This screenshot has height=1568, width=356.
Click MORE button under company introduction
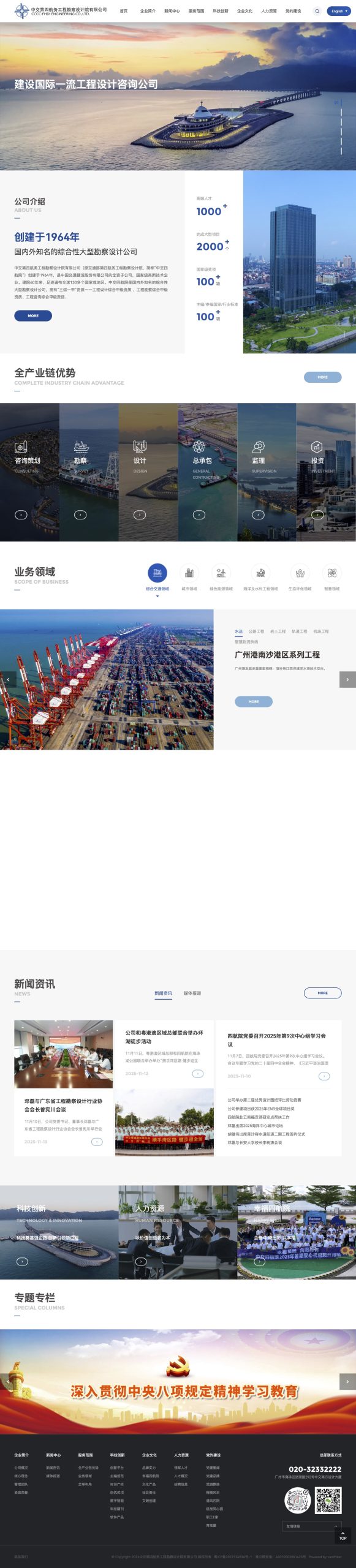click(33, 315)
